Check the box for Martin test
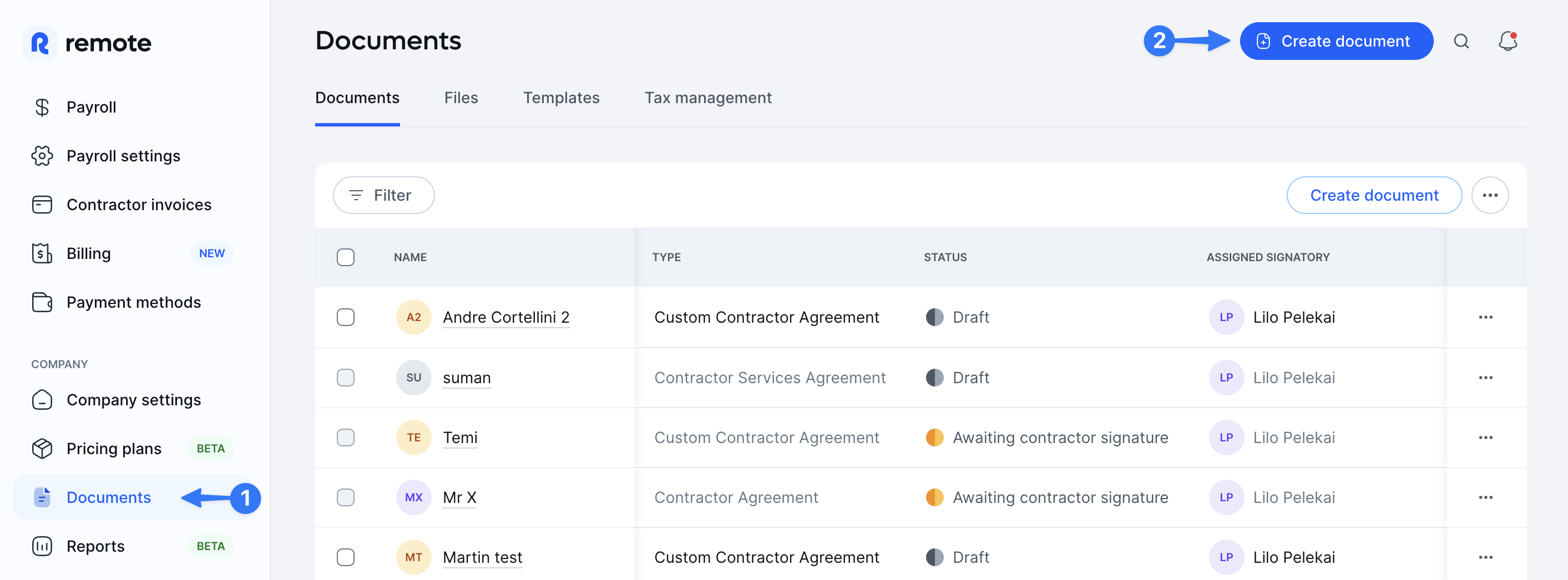The width and height of the screenshot is (1568, 580). point(345,557)
